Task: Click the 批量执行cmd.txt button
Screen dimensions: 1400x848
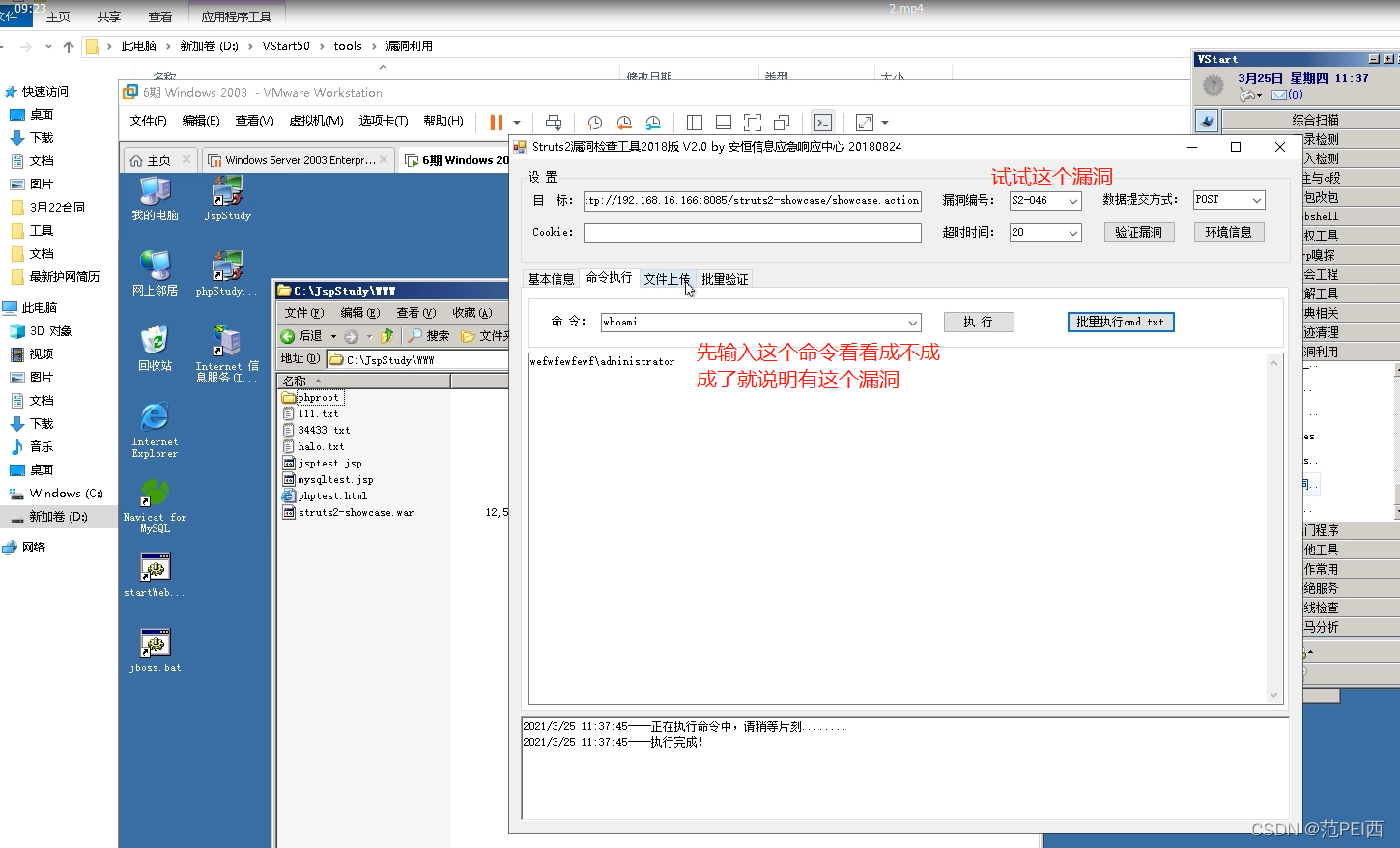Action: tap(1121, 323)
